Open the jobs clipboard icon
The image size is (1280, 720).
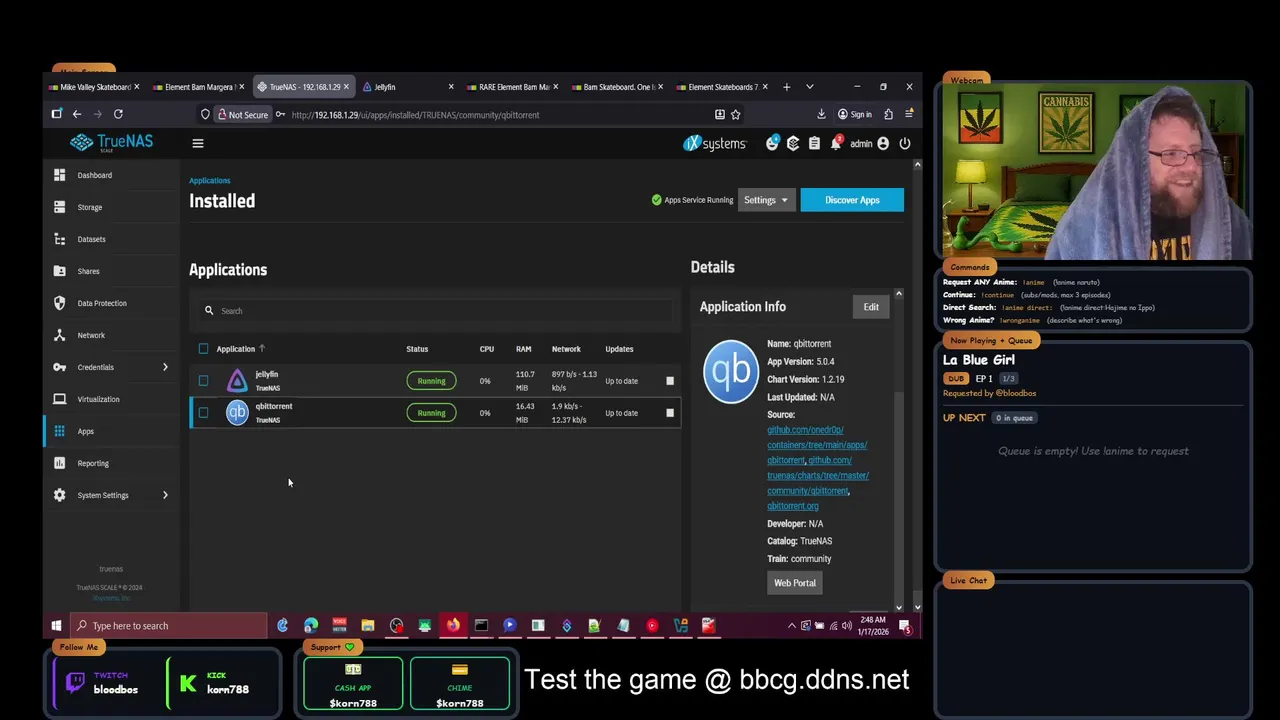tap(814, 143)
